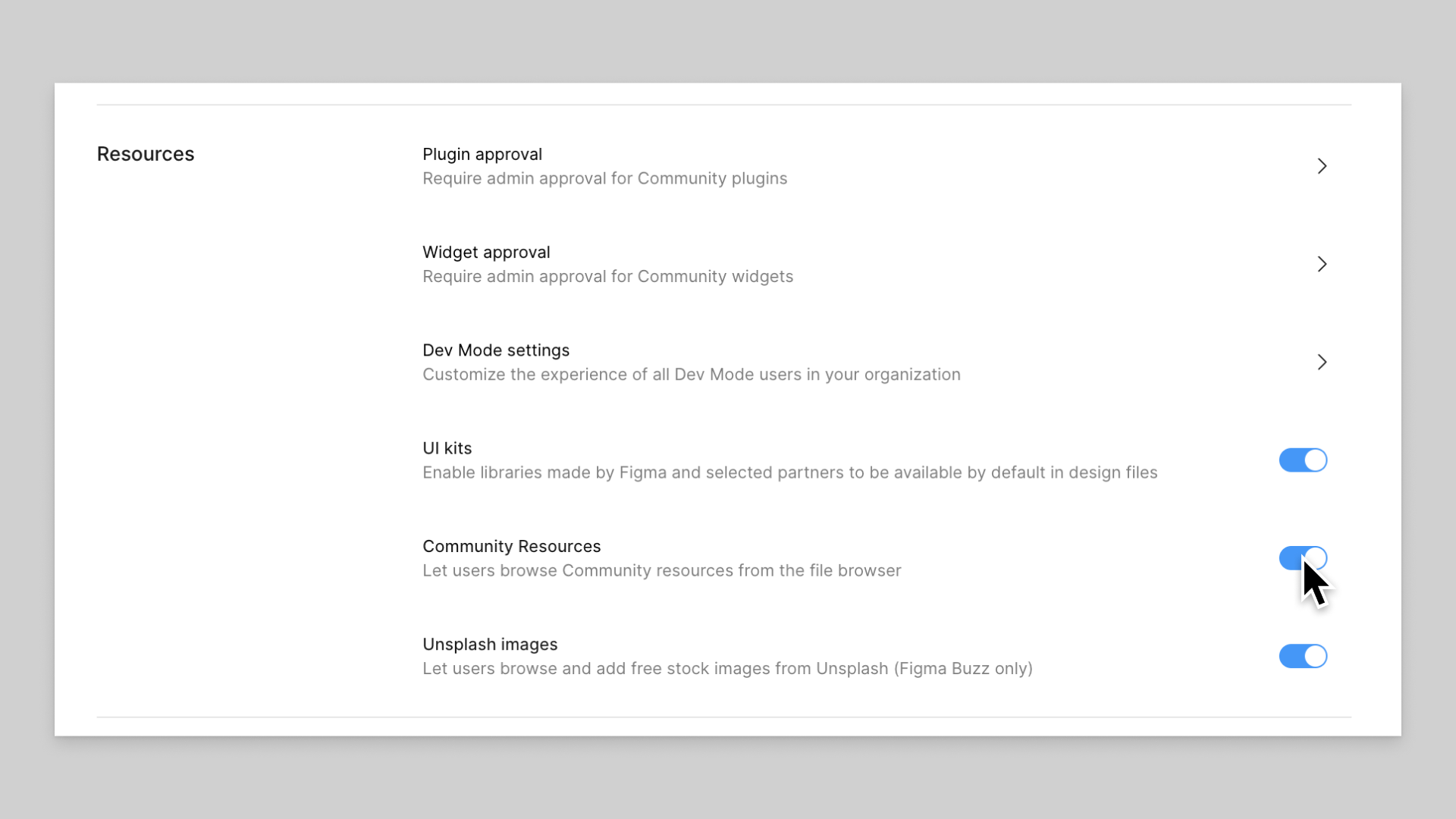Click the Resources section heading
Image resolution: width=1456 pixels, height=819 pixels.
click(x=146, y=154)
